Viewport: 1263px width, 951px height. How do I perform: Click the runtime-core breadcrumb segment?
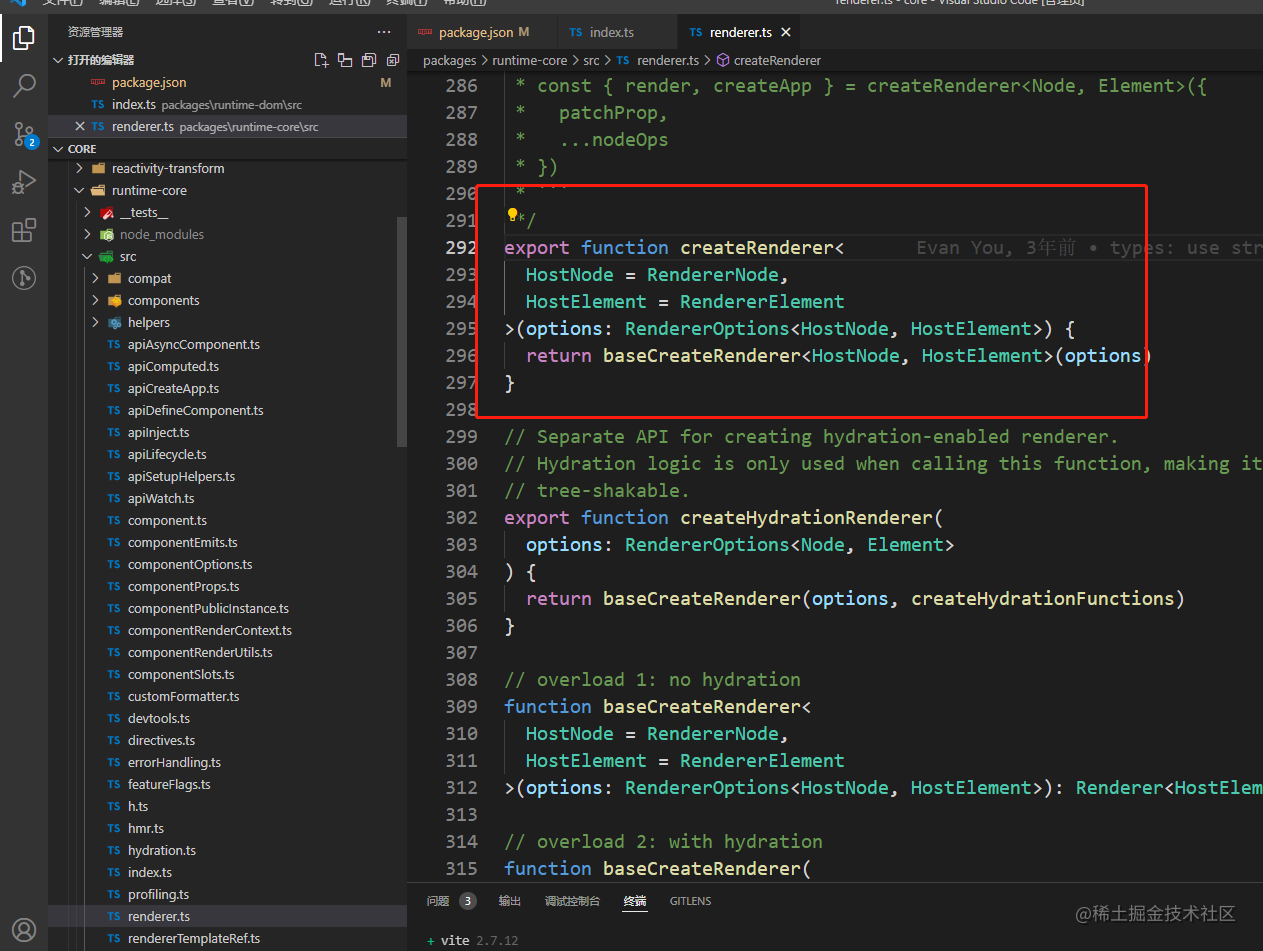(x=530, y=60)
